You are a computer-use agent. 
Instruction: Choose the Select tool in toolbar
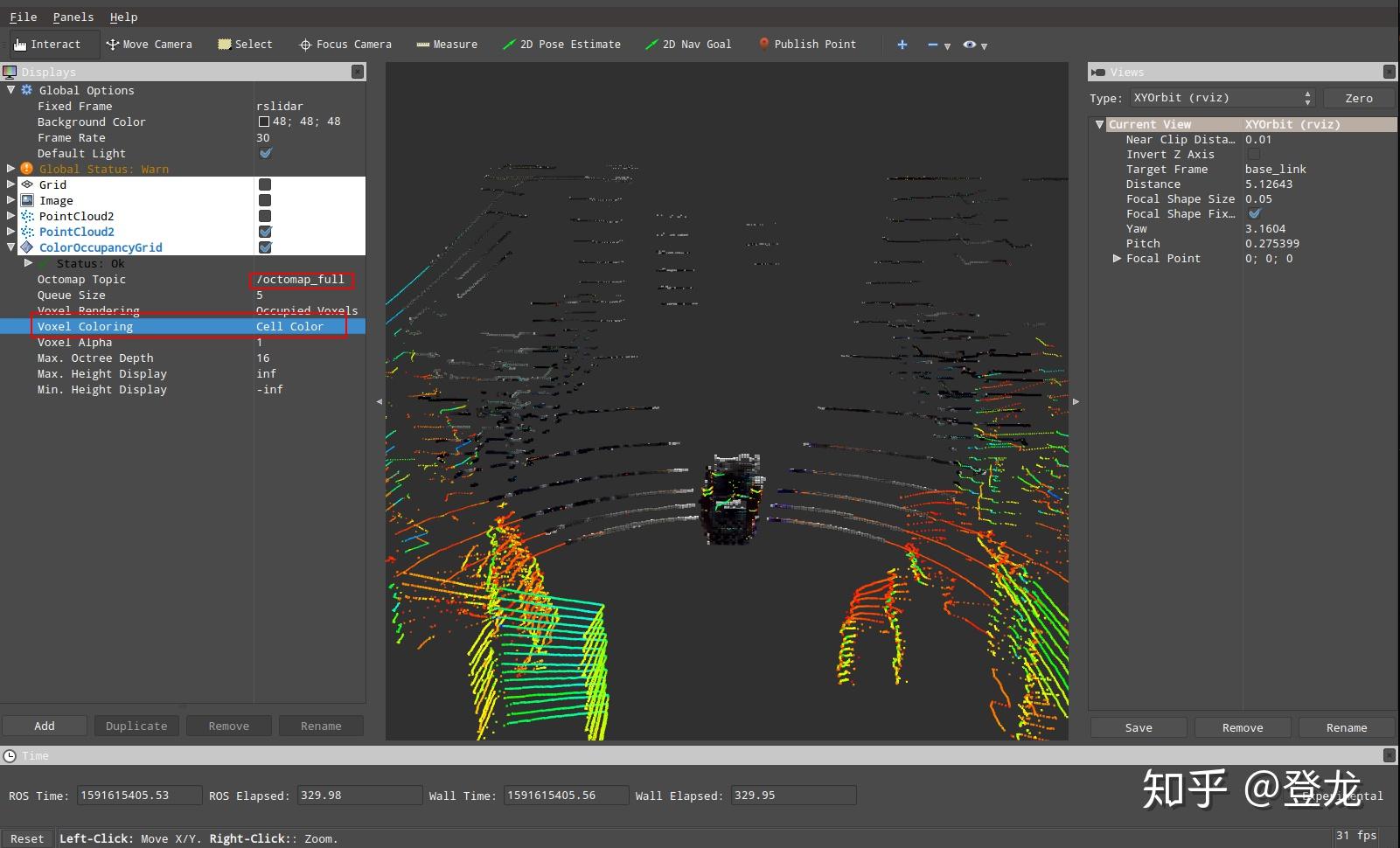coord(245,45)
